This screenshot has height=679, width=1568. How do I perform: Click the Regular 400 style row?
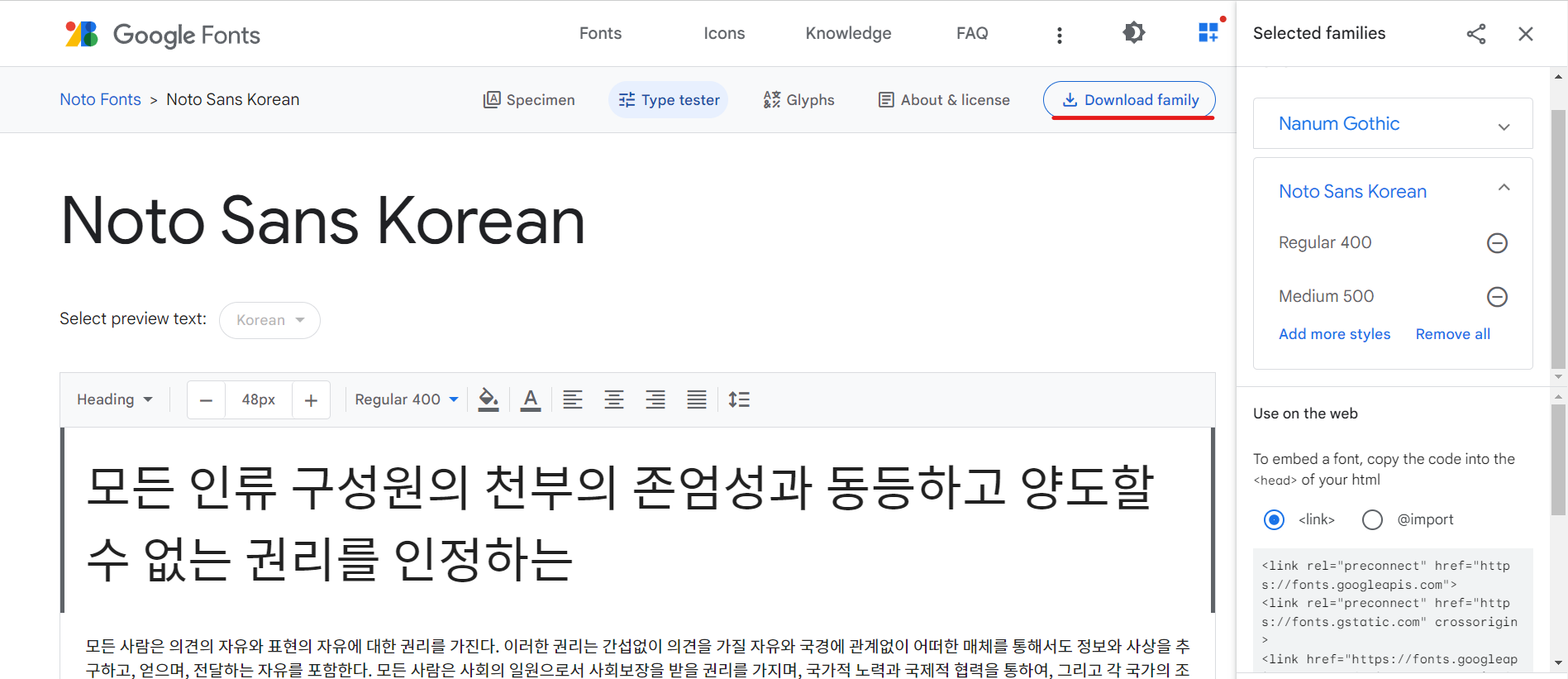pos(1393,243)
